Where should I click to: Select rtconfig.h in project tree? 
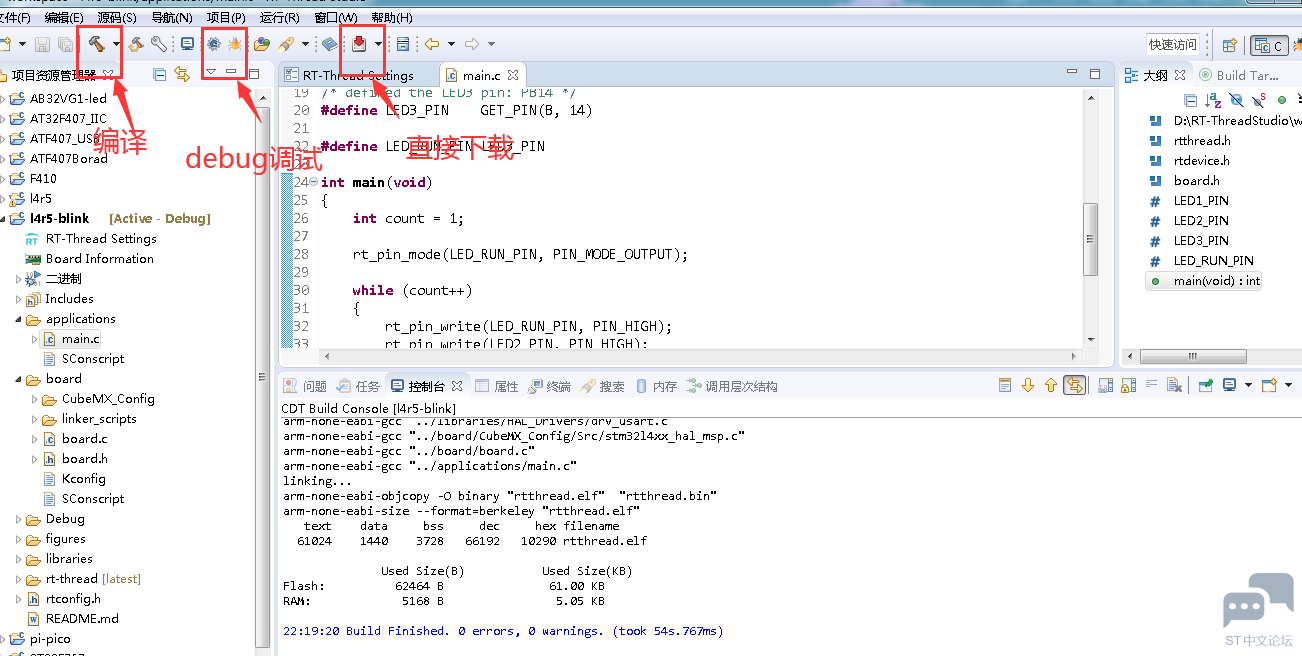[x=73, y=599]
